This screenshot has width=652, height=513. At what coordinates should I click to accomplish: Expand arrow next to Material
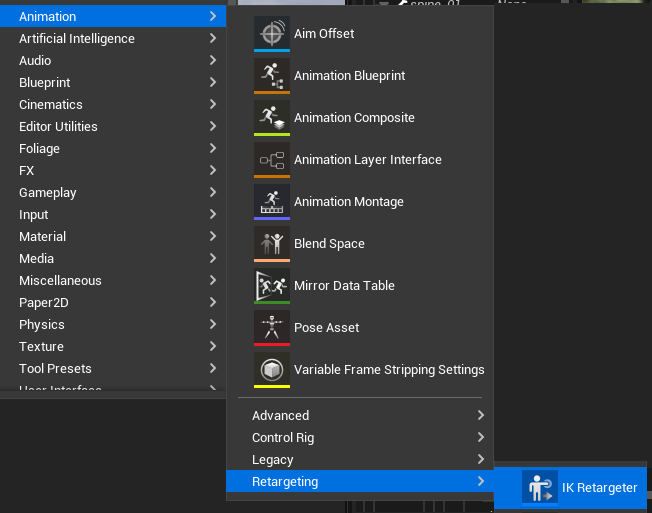click(x=213, y=236)
